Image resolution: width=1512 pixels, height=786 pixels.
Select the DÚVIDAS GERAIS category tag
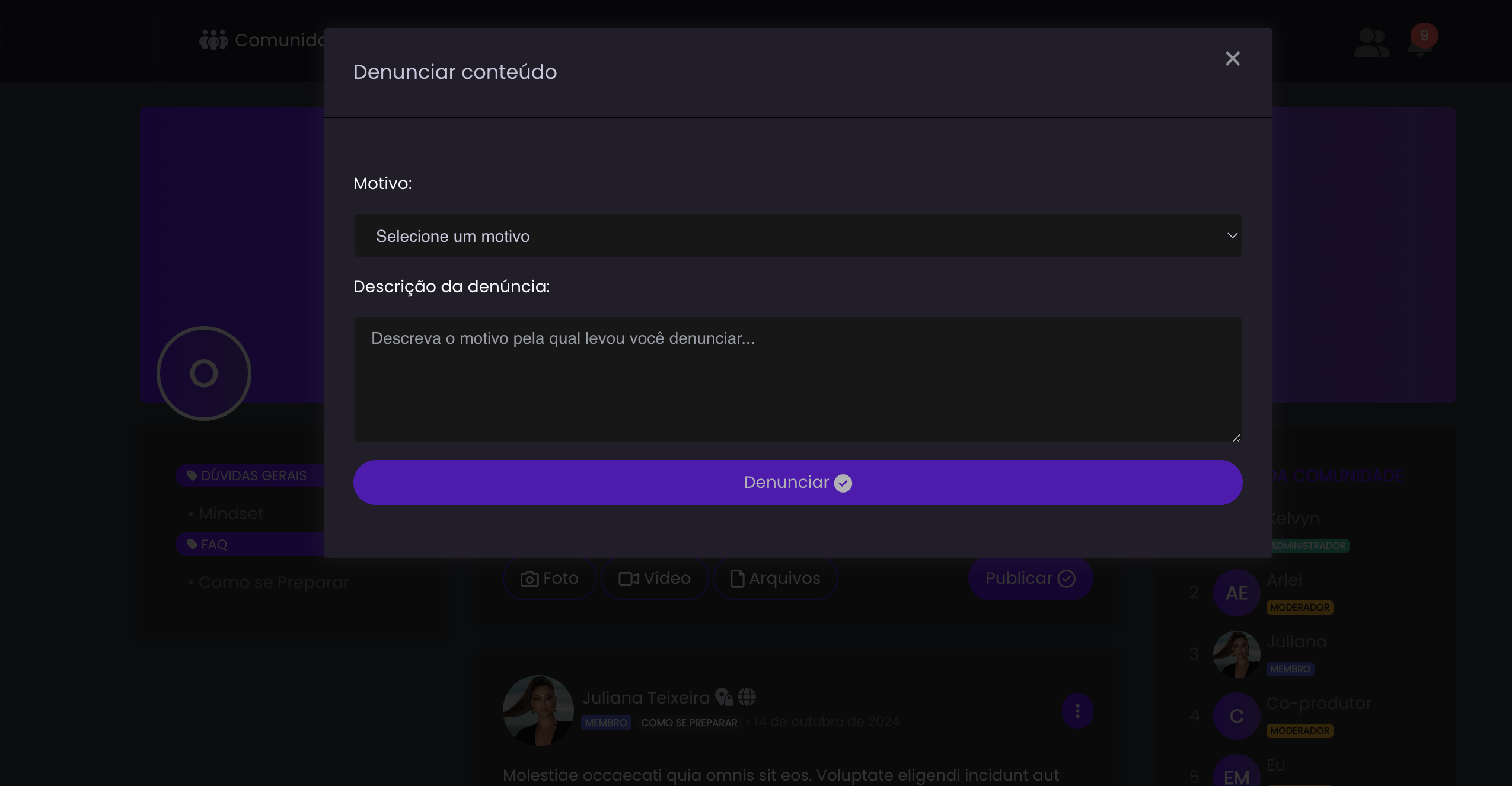[x=248, y=475]
